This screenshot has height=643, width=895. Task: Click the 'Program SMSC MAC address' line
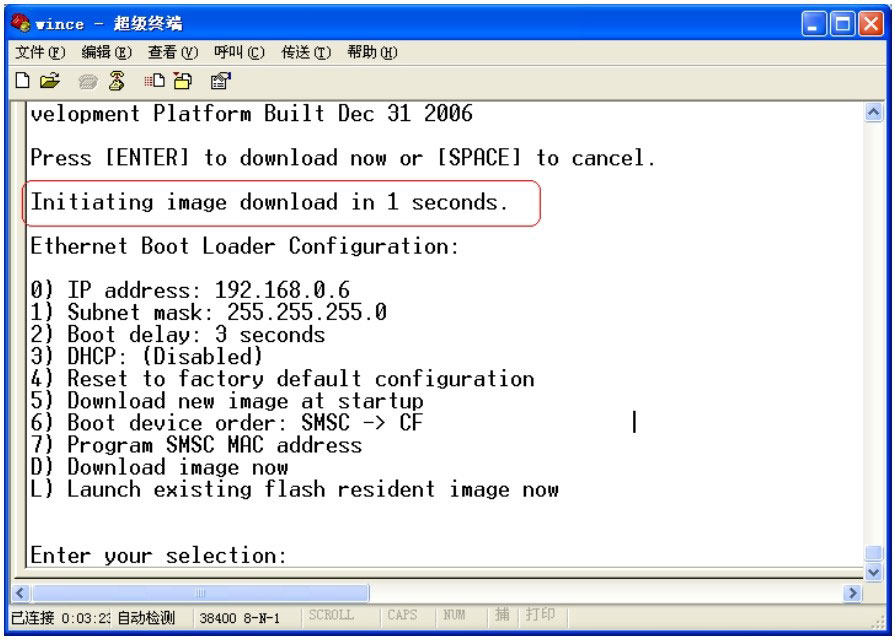click(x=196, y=445)
